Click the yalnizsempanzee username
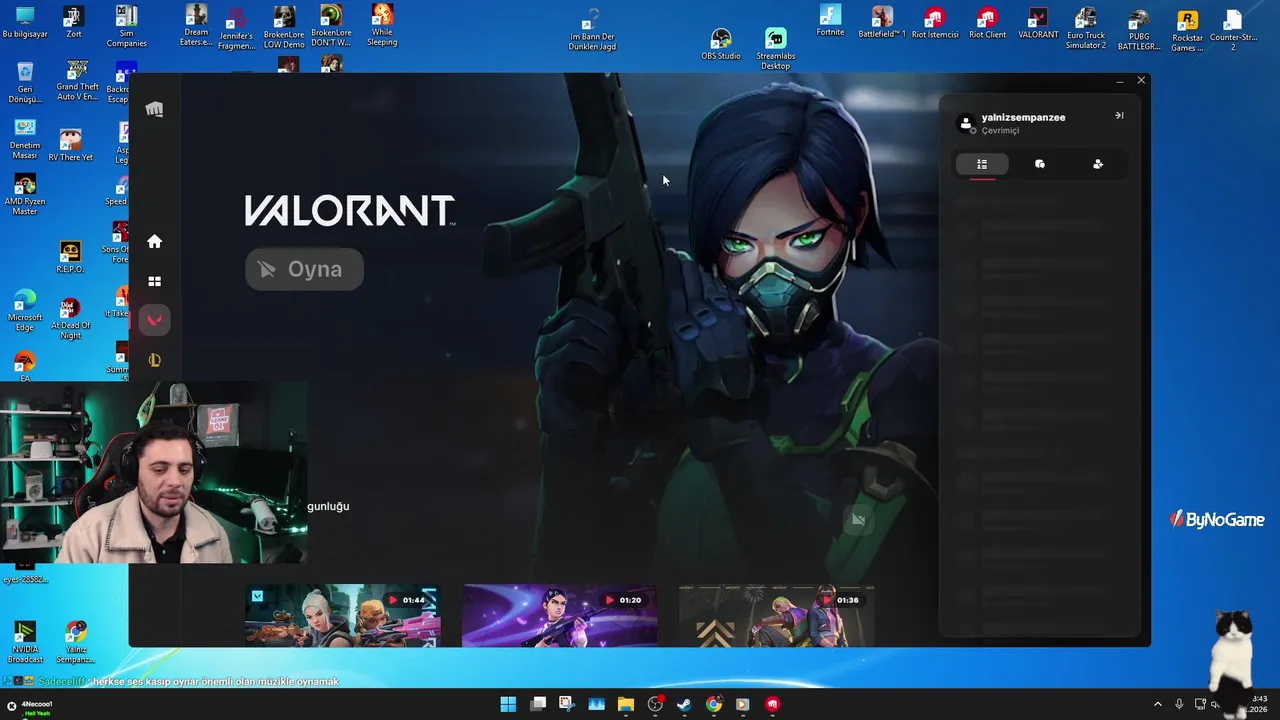This screenshot has width=1280, height=720. click(1023, 117)
